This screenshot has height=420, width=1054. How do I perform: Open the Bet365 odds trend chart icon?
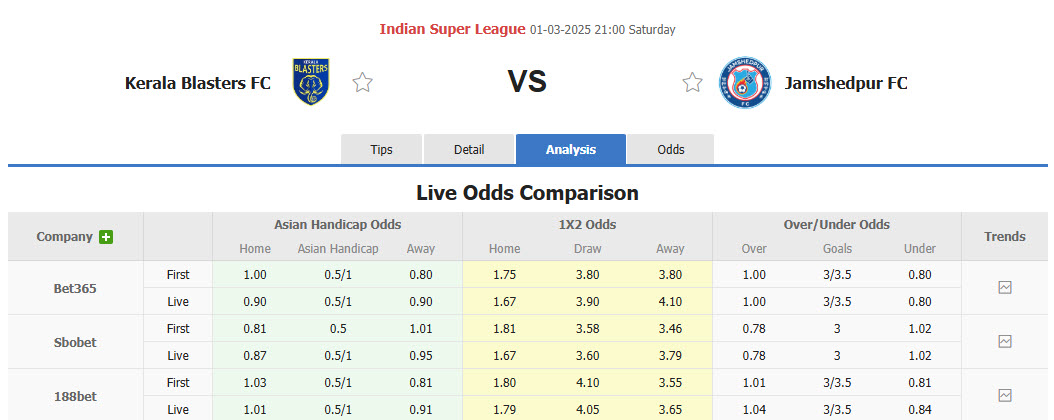1005,288
